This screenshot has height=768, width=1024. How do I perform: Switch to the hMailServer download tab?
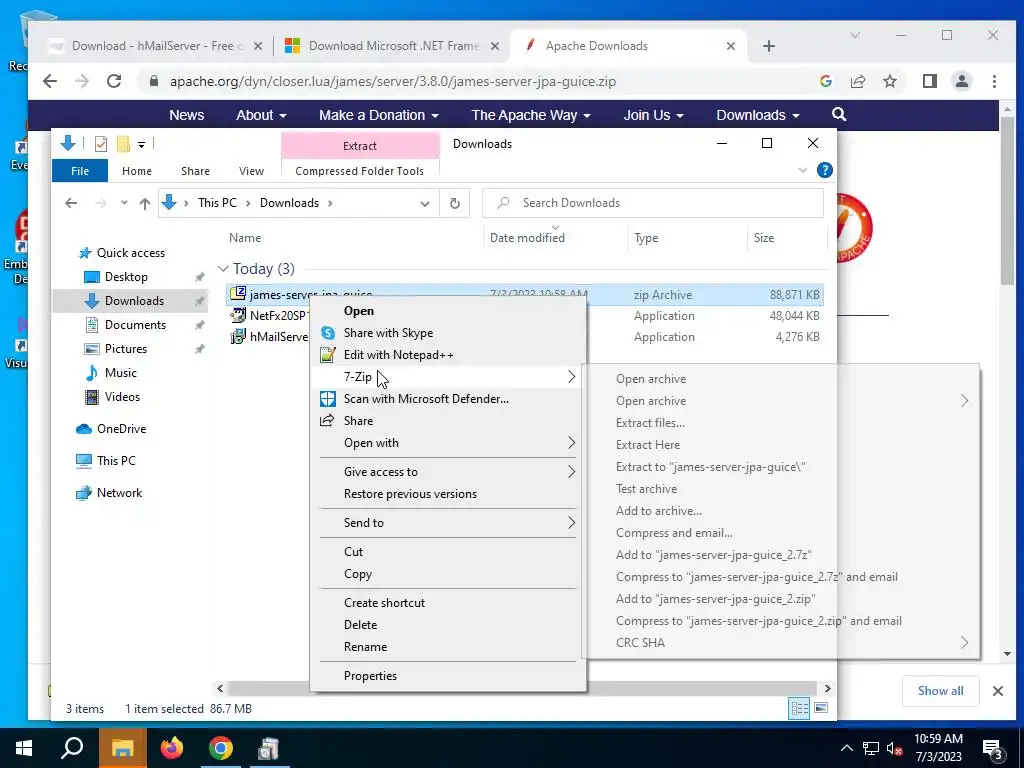157,46
